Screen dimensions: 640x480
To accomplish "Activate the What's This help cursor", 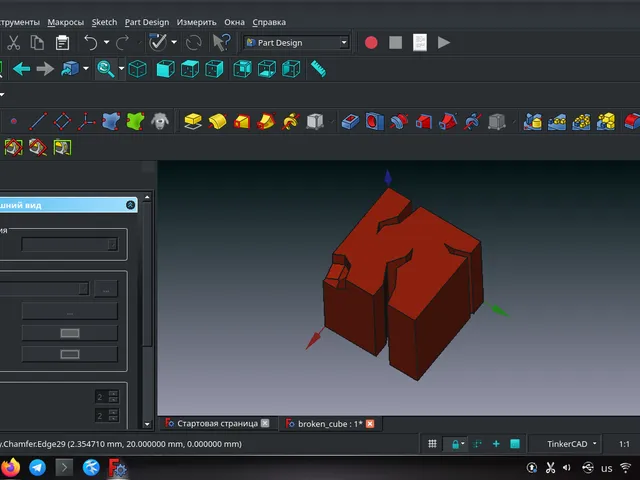I will point(222,42).
